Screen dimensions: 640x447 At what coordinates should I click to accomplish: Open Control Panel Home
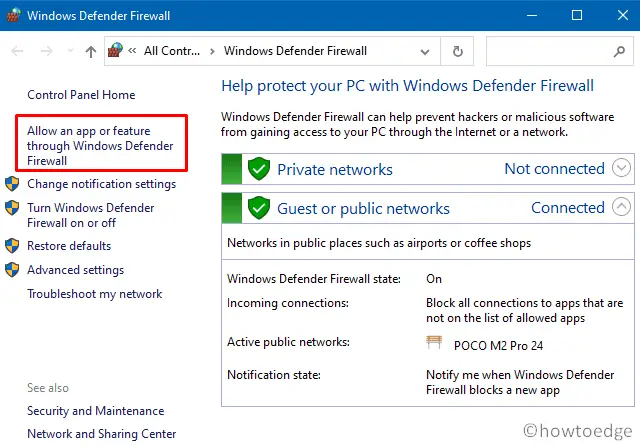click(x=81, y=95)
